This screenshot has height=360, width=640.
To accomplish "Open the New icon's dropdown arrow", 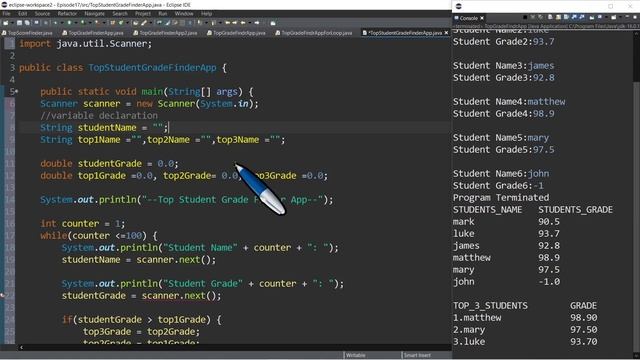I will click(x=12, y=23).
